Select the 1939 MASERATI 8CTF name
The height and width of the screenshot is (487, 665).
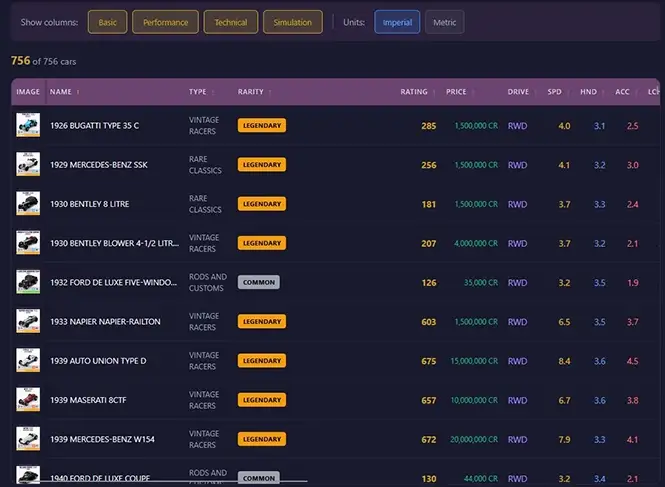click(x=88, y=400)
